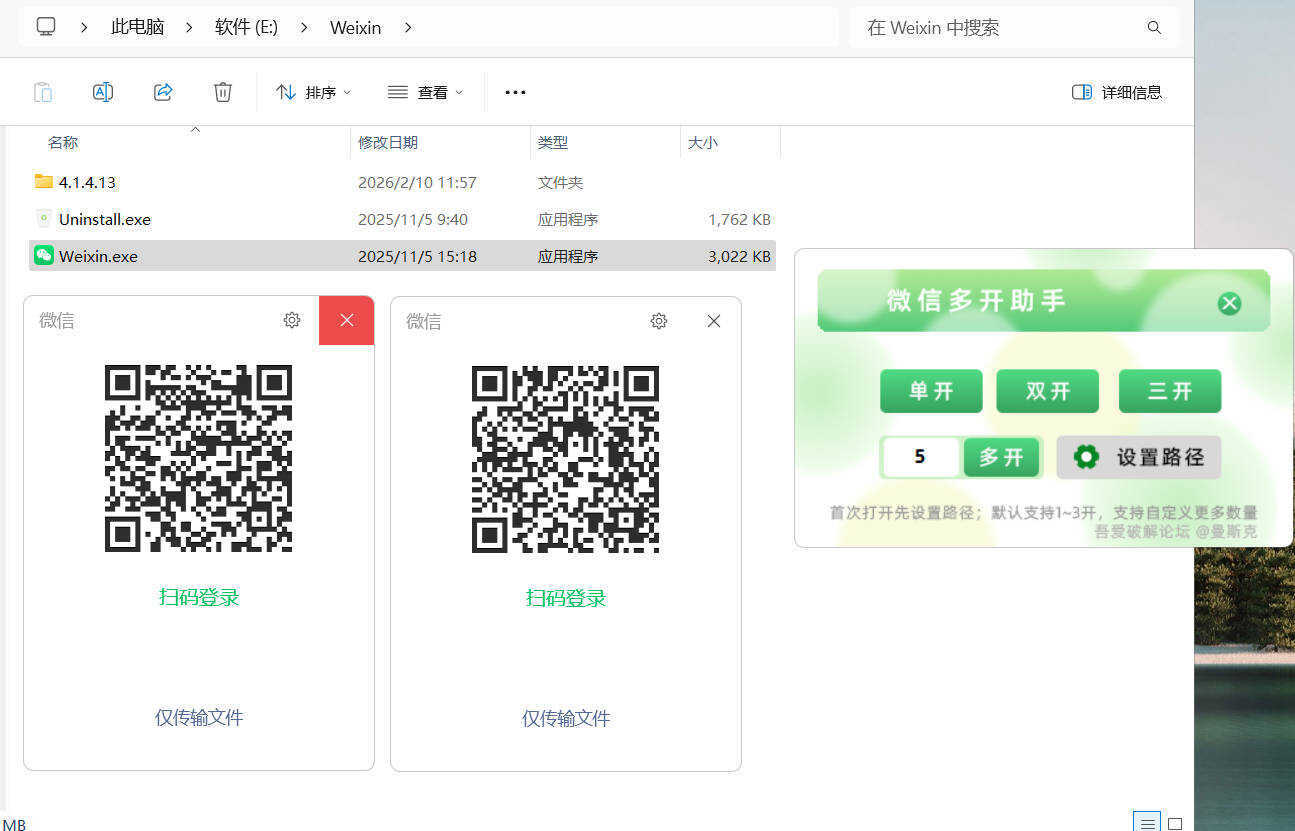
Task: Click 仅传输文件 in left 微信 window
Action: (x=199, y=717)
